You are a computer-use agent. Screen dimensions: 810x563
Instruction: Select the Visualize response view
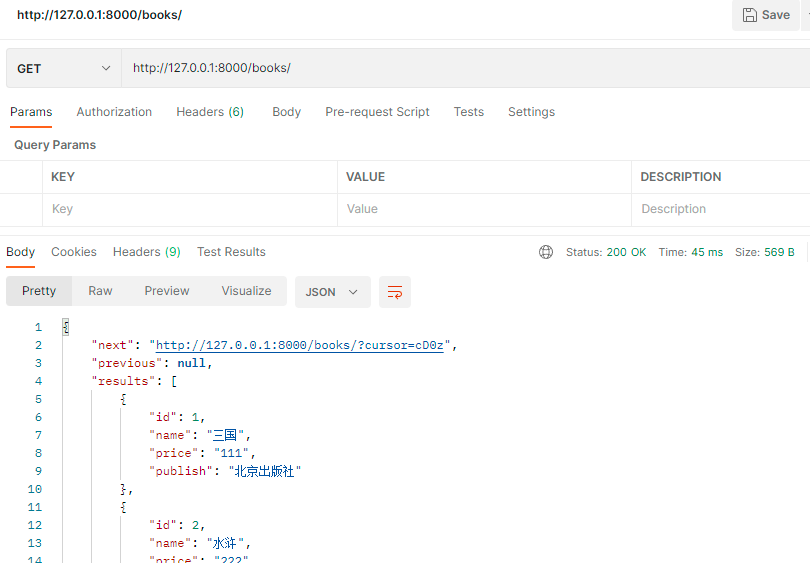pos(246,291)
